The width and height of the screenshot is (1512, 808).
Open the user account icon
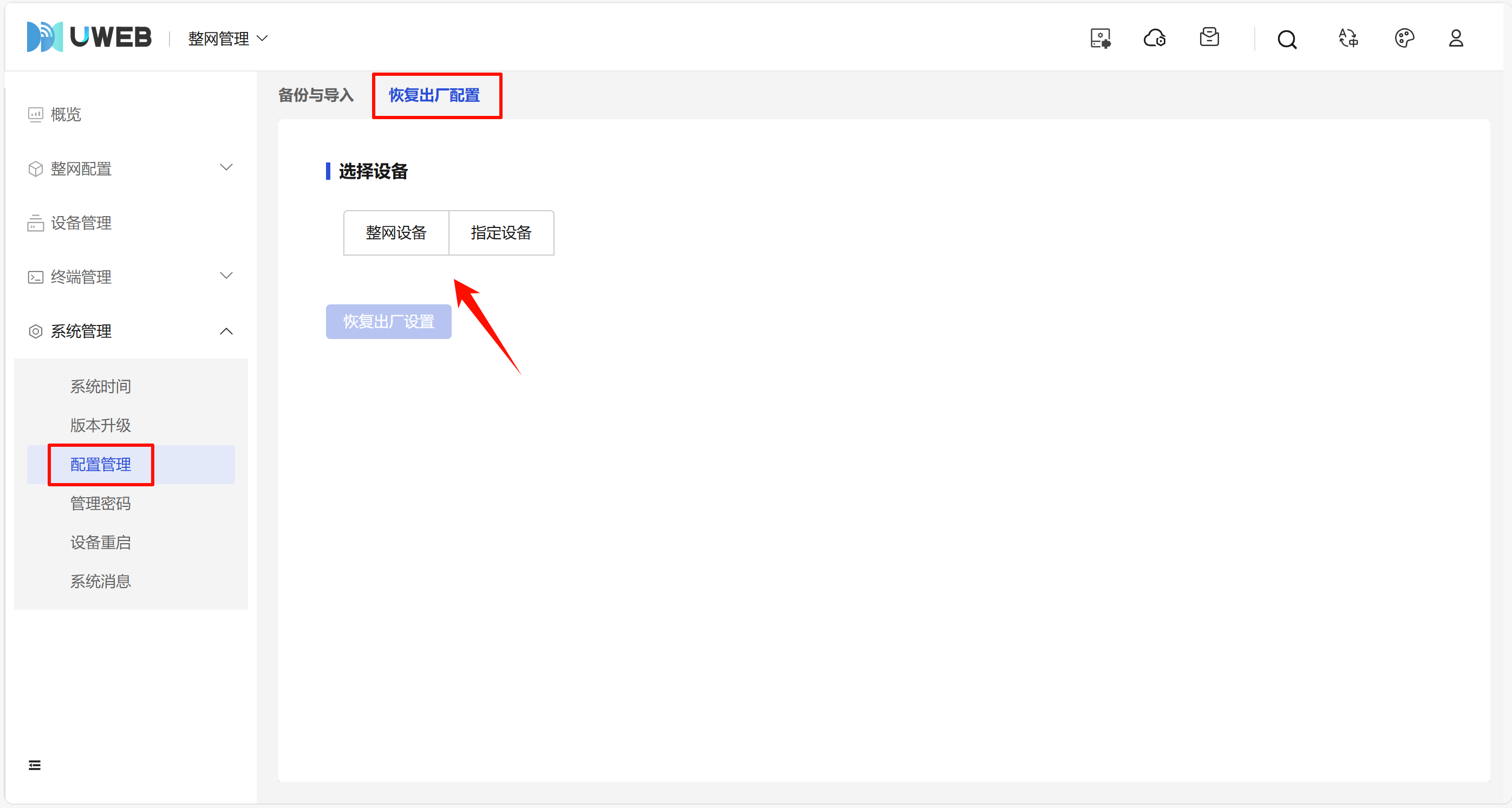coord(1456,39)
